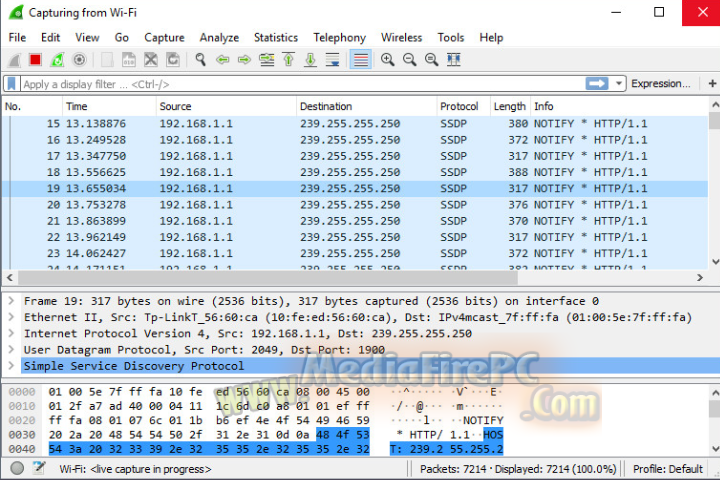Click the Open capture file icon

tap(107, 60)
